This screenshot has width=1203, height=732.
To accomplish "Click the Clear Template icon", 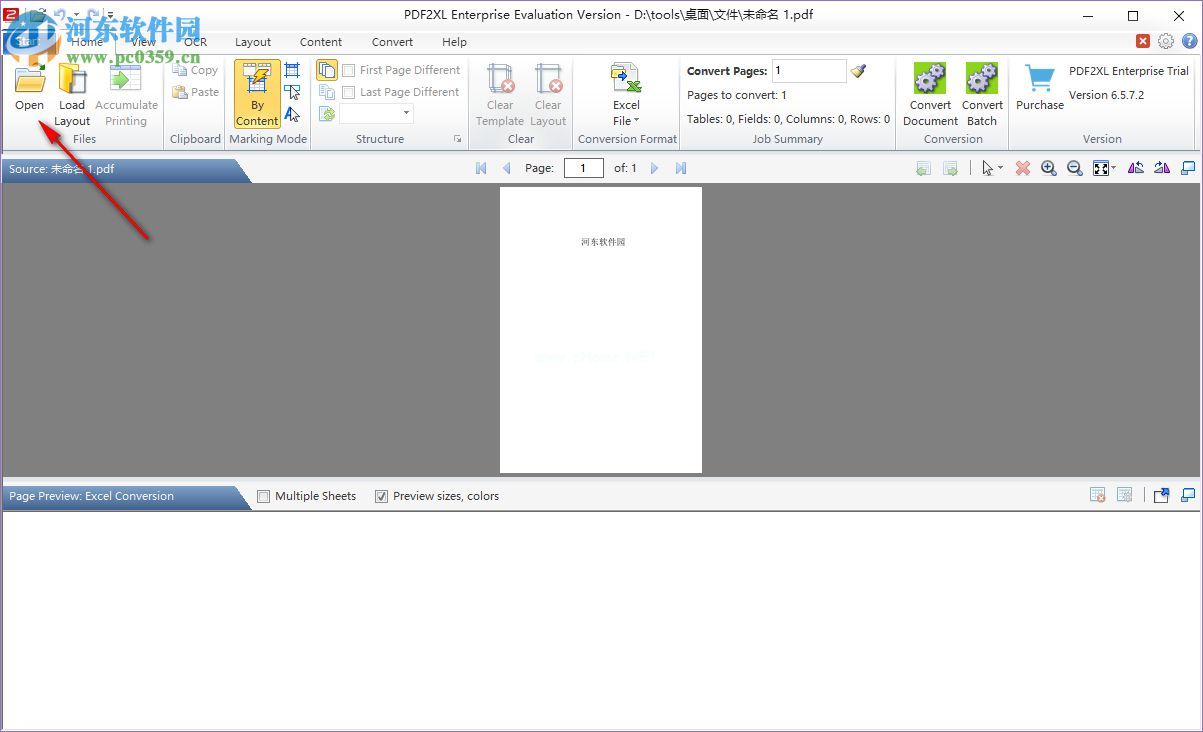I will click(500, 80).
